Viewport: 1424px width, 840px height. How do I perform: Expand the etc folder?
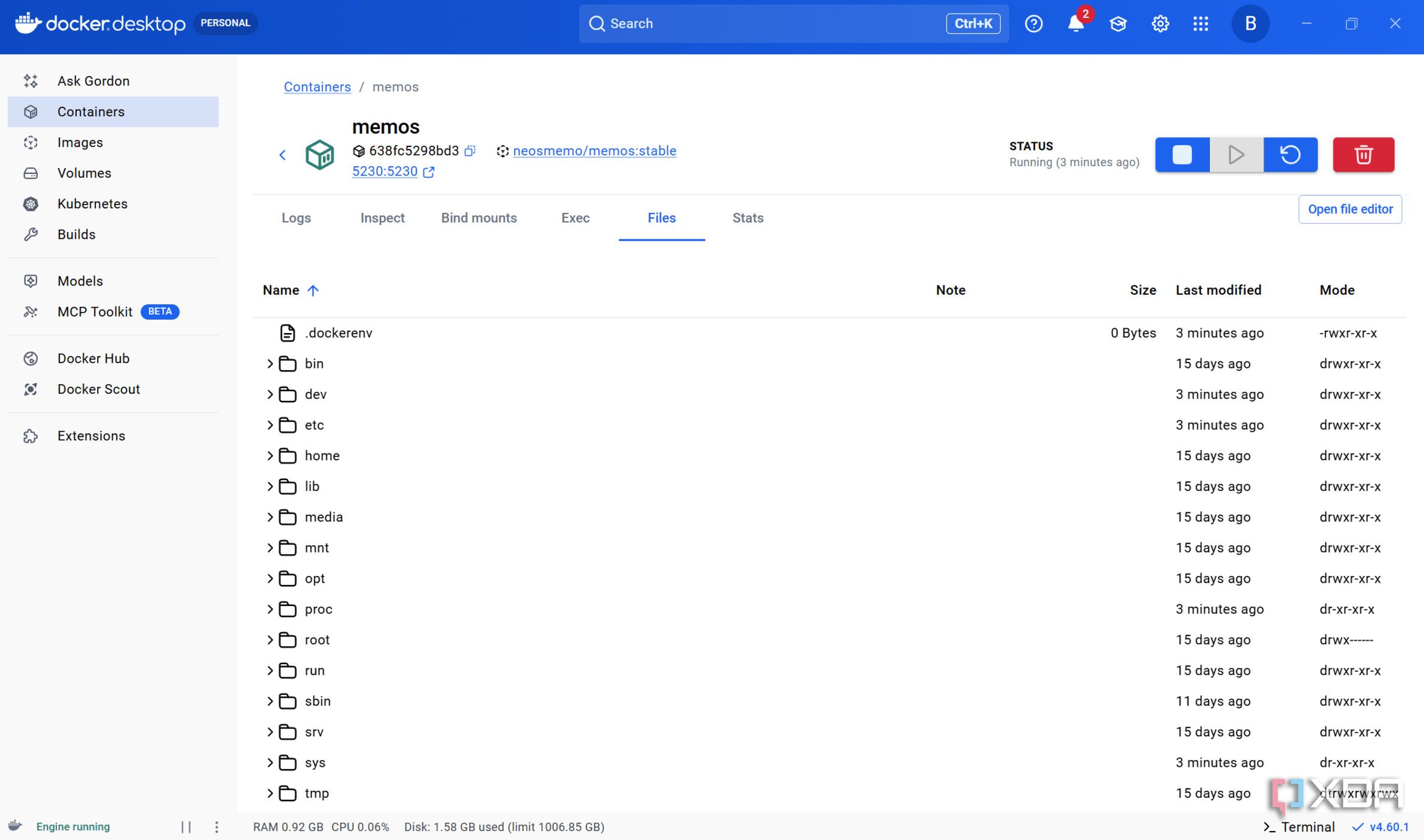point(270,425)
